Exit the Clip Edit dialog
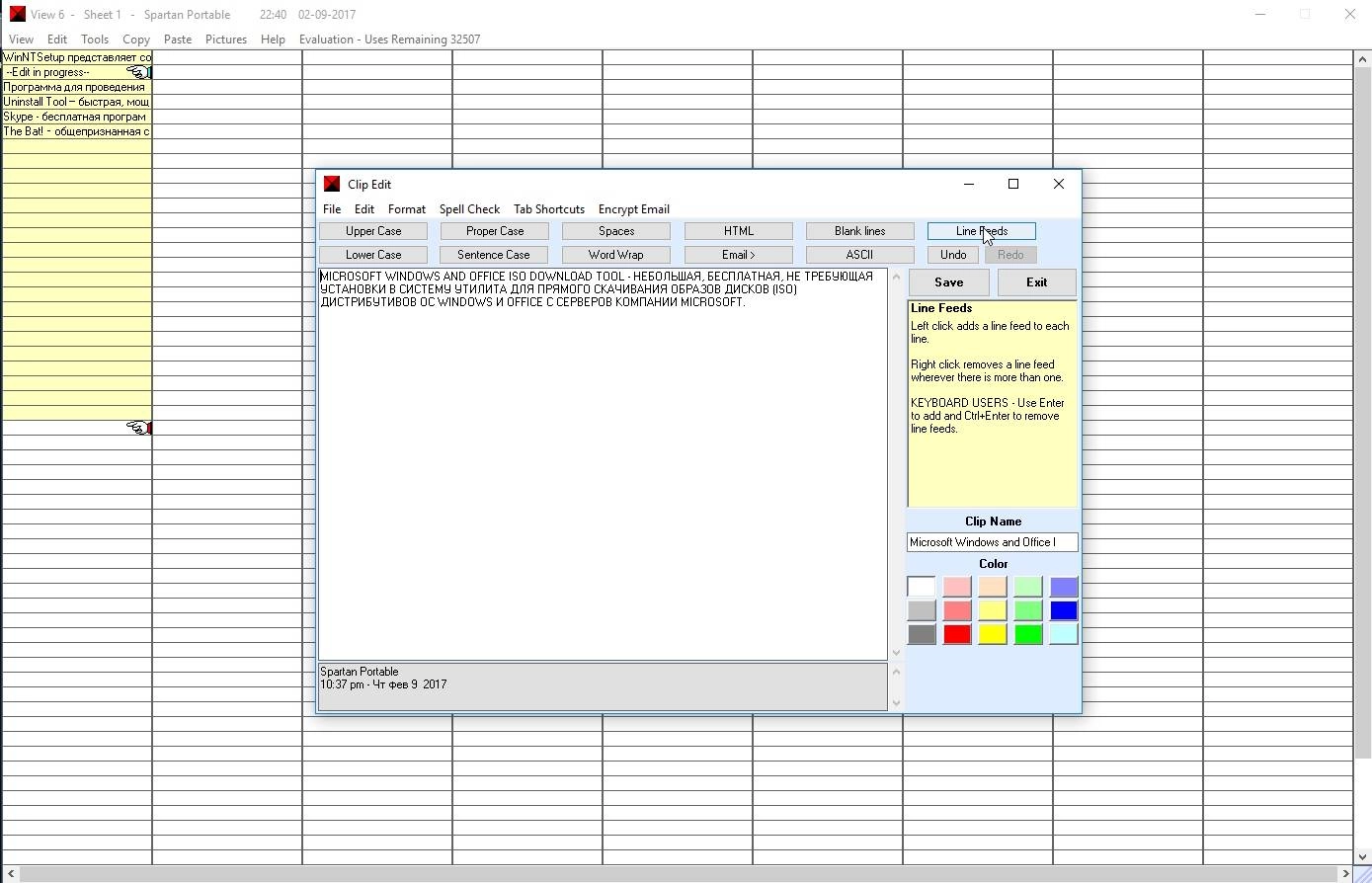Image resolution: width=1372 pixels, height=883 pixels. point(1036,282)
